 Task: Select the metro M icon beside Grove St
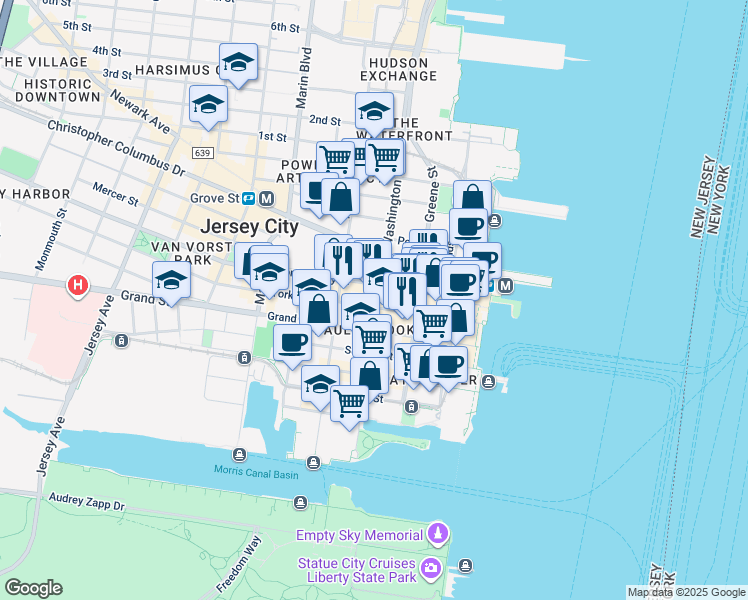coord(267,198)
